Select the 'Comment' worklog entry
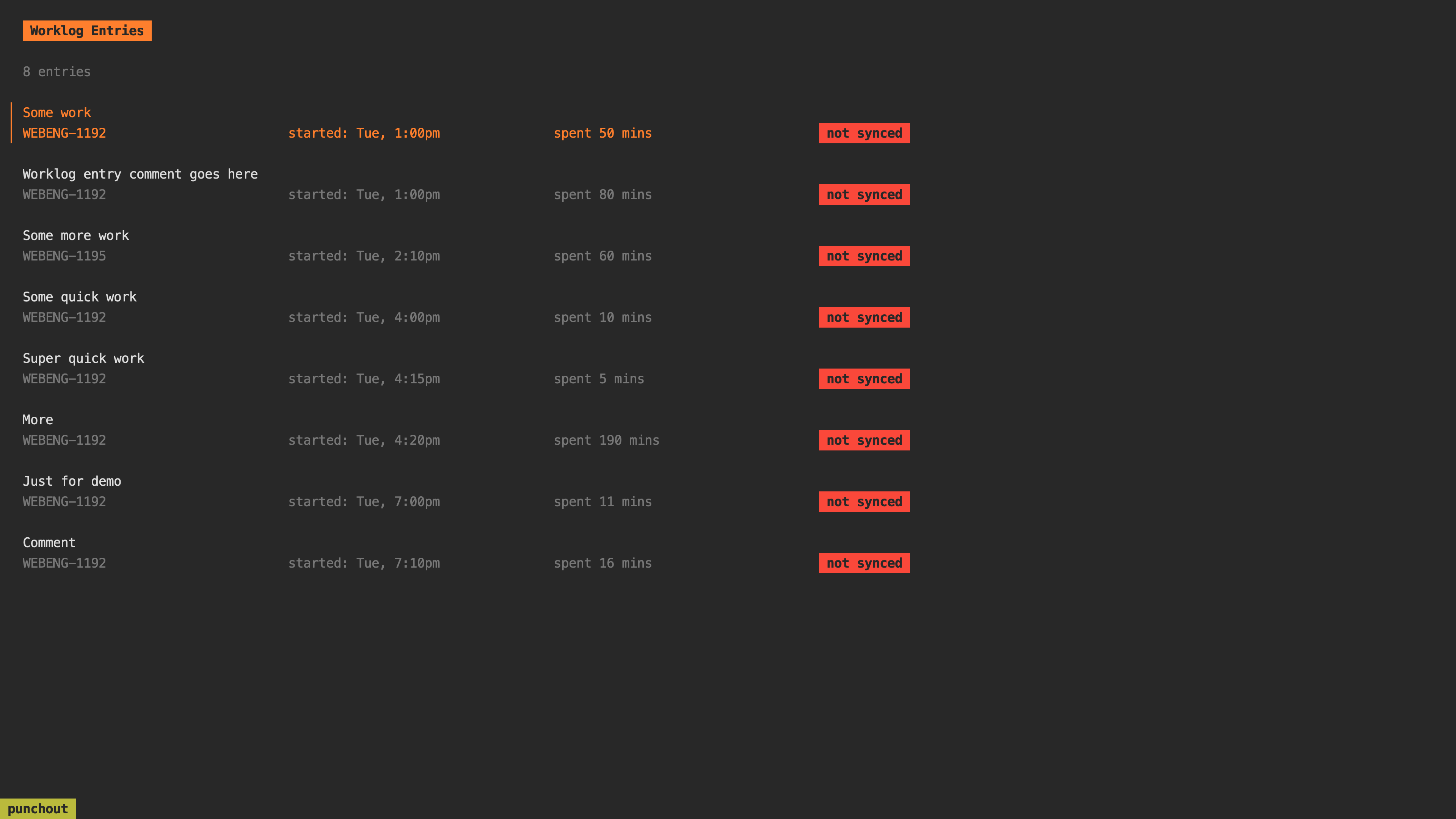The height and width of the screenshot is (819, 1456). coord(49,543)
